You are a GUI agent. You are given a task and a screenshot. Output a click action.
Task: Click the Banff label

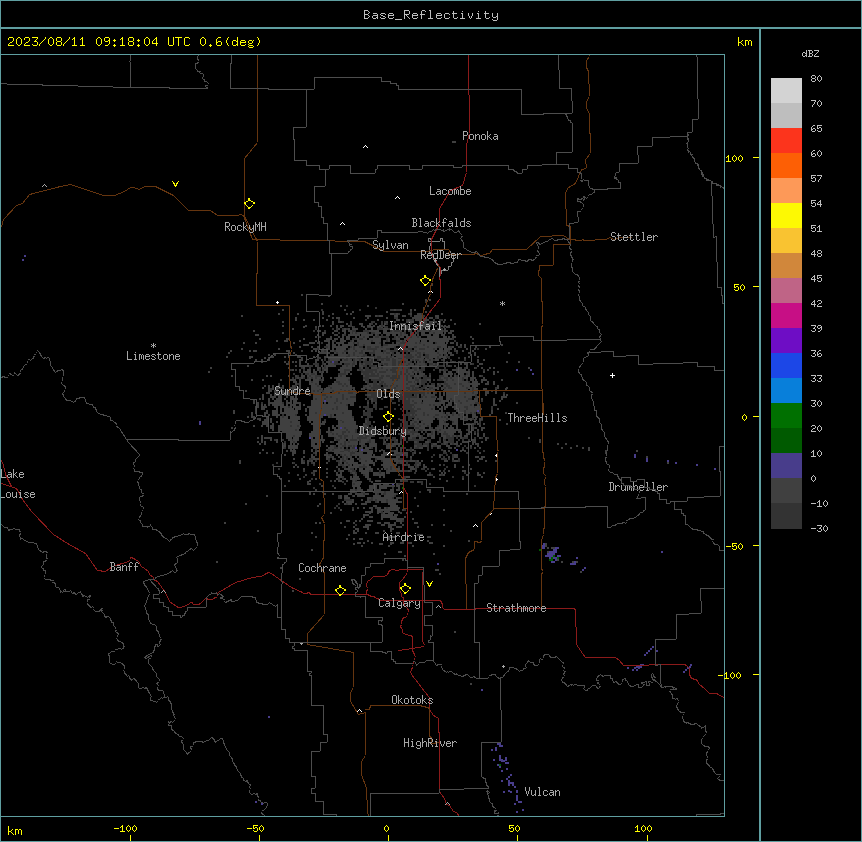pos(124,567)
